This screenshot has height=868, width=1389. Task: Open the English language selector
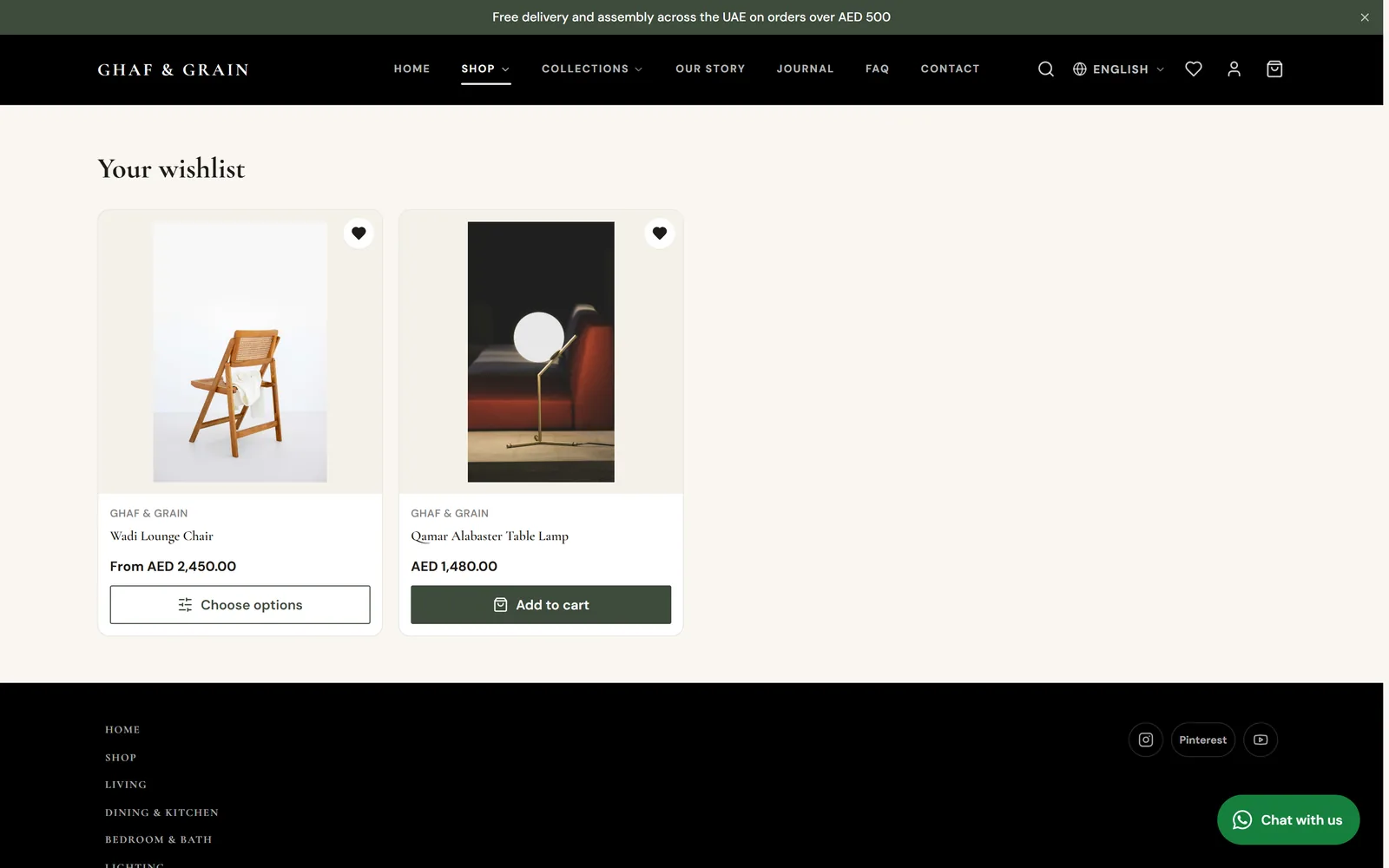[1118, 69]
